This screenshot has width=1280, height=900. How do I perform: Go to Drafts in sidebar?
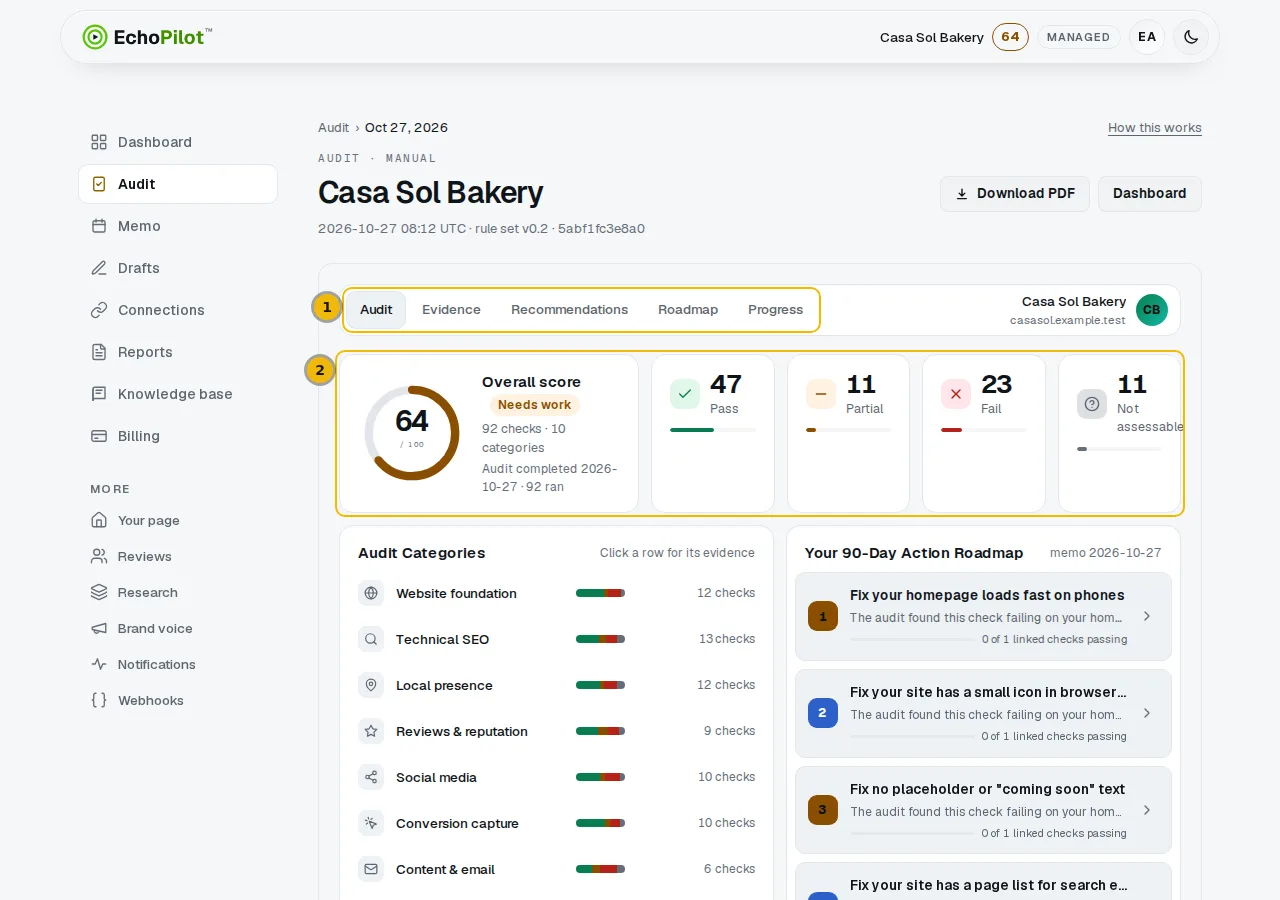point(178,268)
